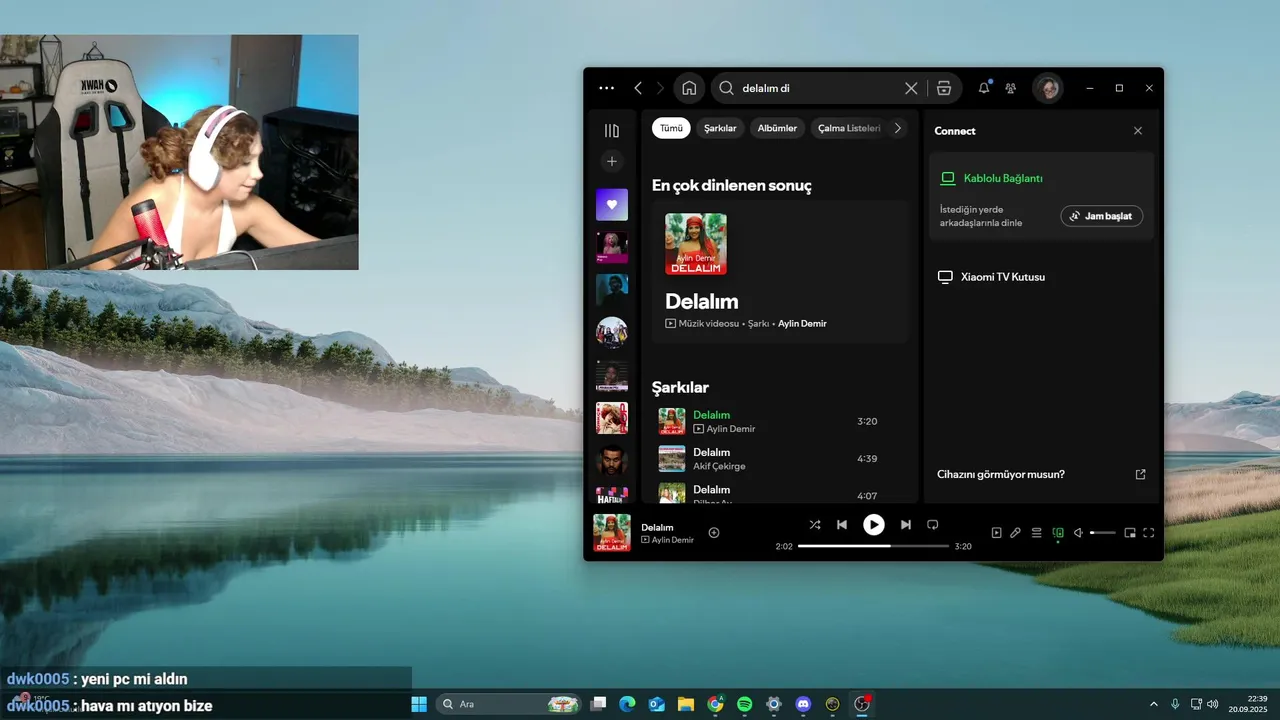Toggle shuffle playback
The image size is (1280, 720).
coord(815,525)
